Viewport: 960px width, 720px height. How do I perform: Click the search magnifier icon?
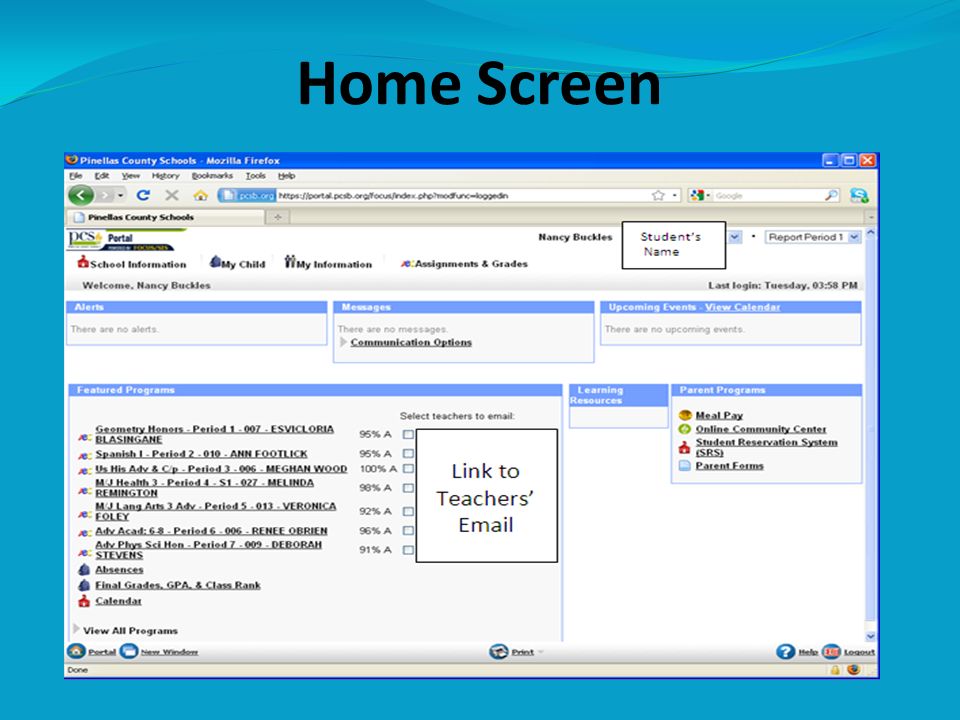click(x=831, y=195)
